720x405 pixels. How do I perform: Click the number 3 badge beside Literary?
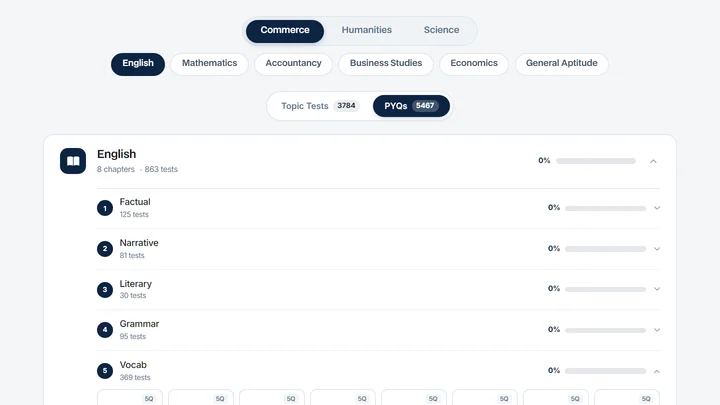point(105,290)
